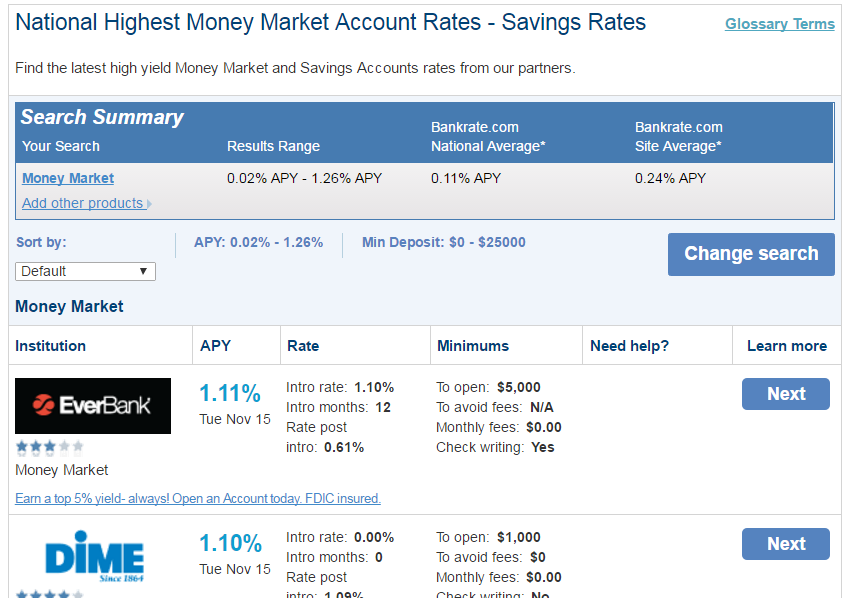Click Dime's 1.10% APY value
This screenshot has height=598, width=849.
coord(230,543)
